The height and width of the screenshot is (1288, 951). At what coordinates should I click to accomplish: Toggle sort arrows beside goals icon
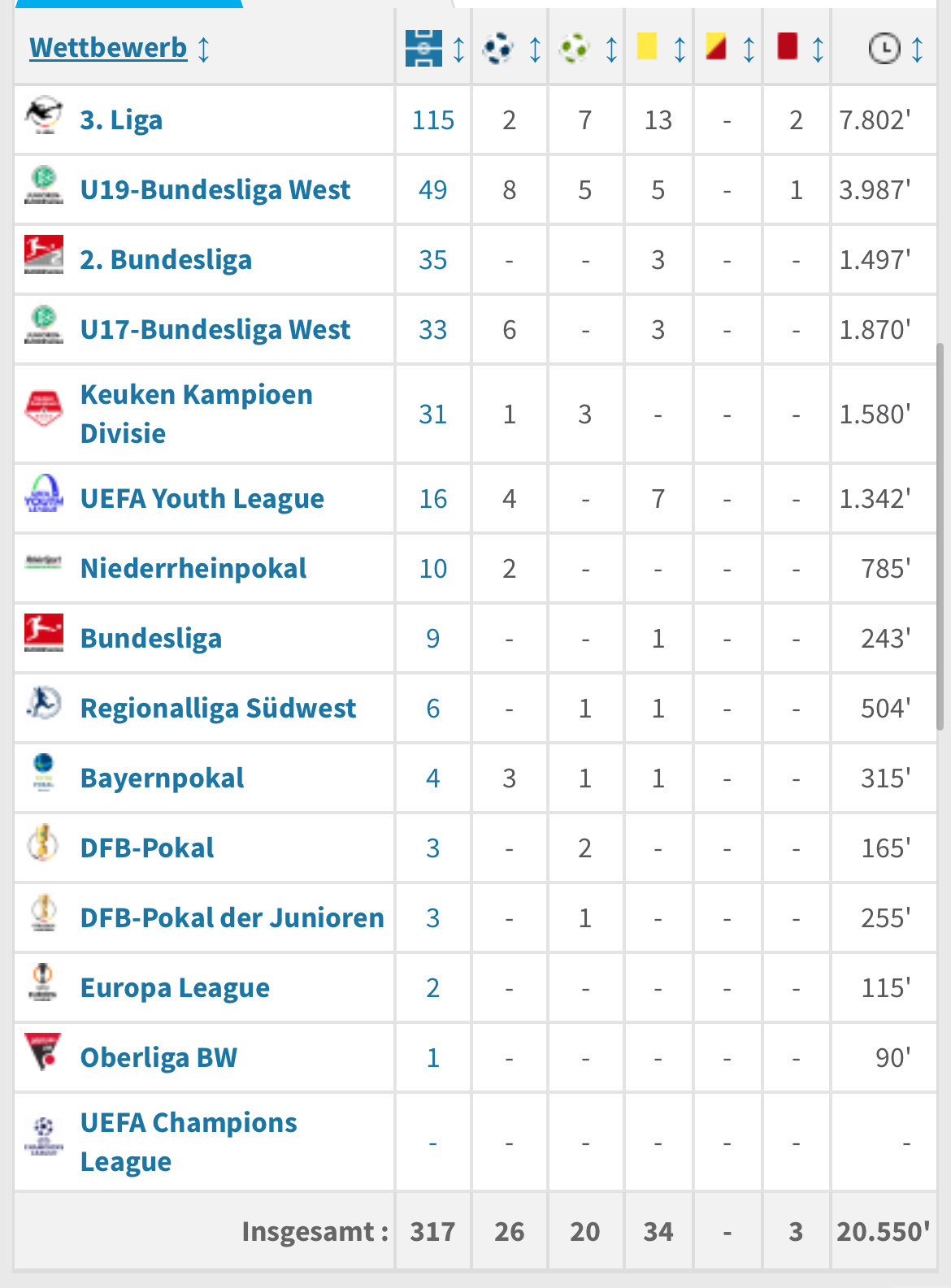(x=535, y=50)
